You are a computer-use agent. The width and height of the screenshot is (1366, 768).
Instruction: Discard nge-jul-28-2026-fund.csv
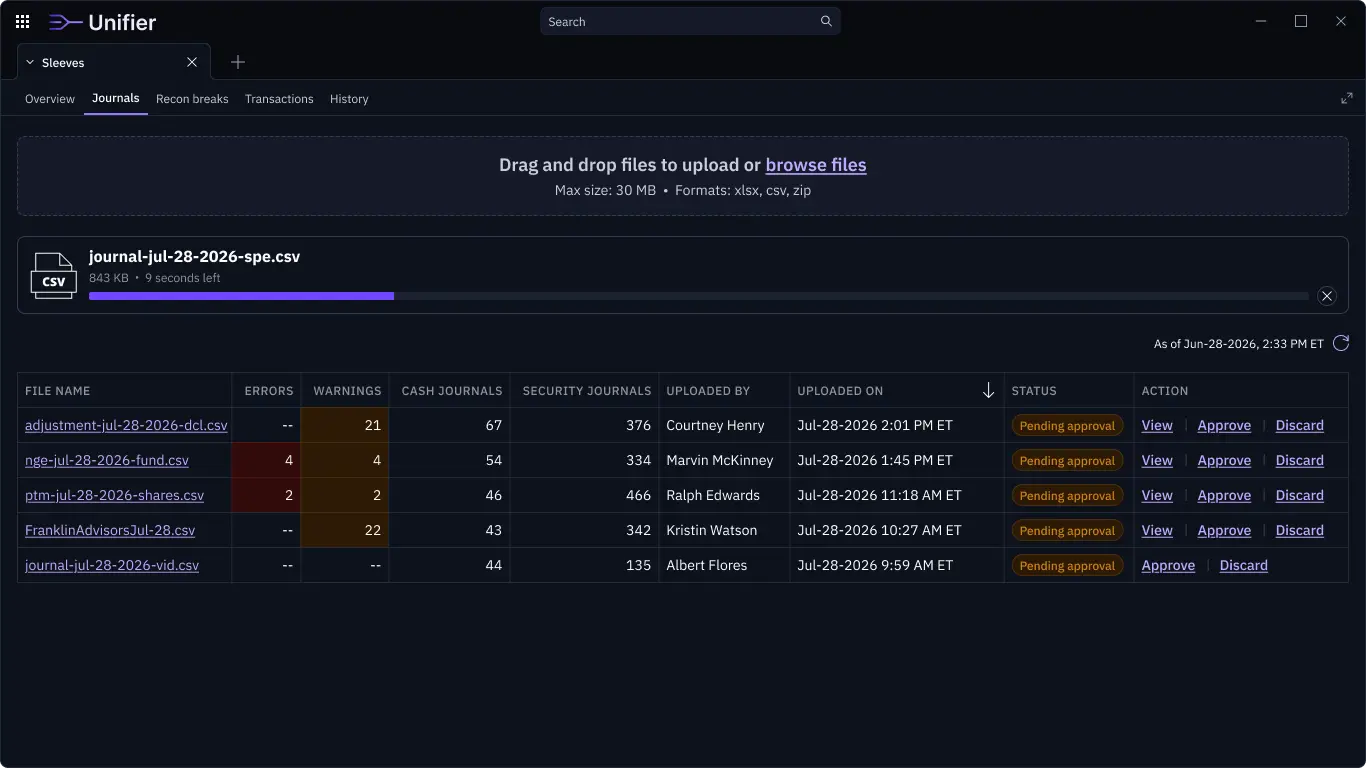pyautogui.click(x=1300, y=460)
